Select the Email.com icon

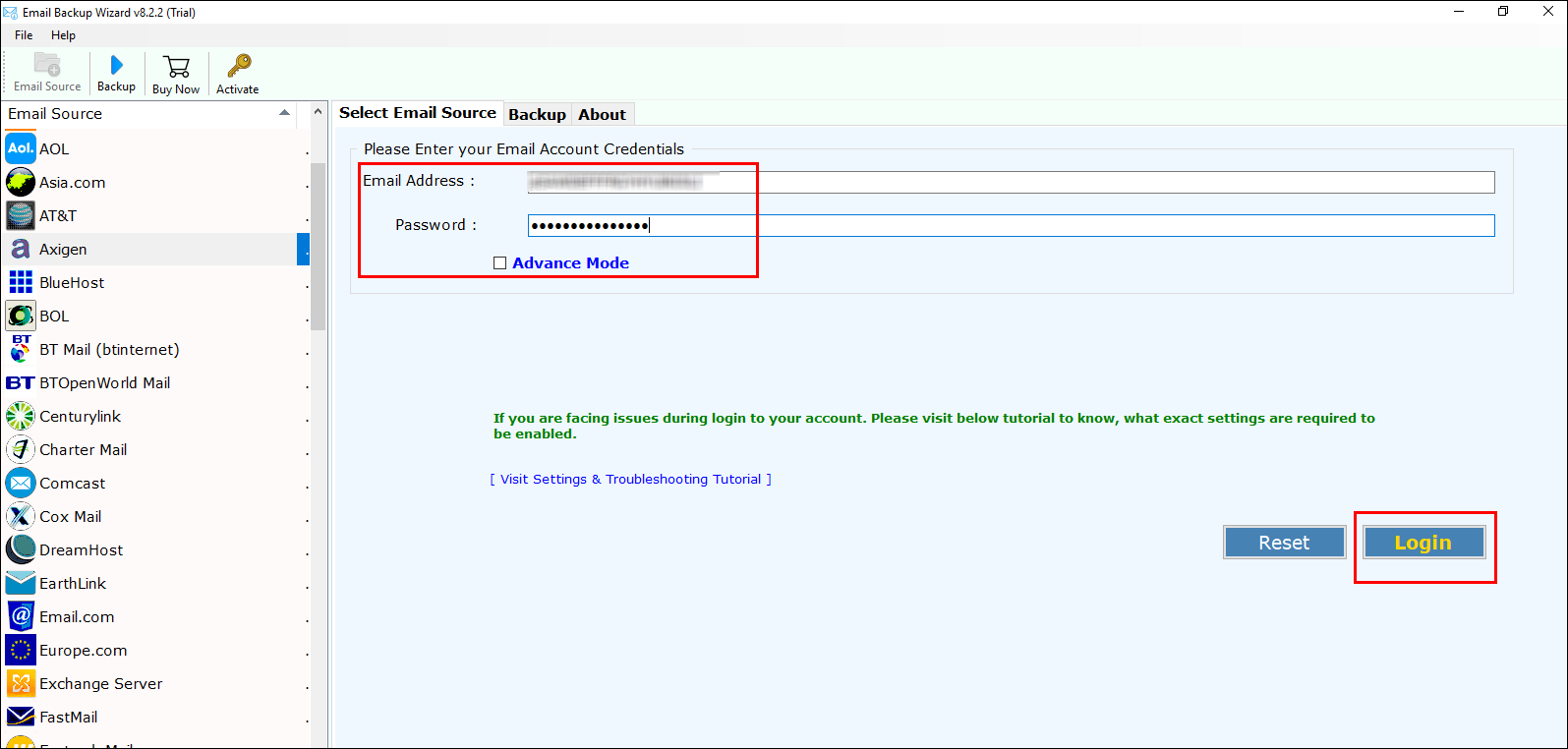[21, 616]
